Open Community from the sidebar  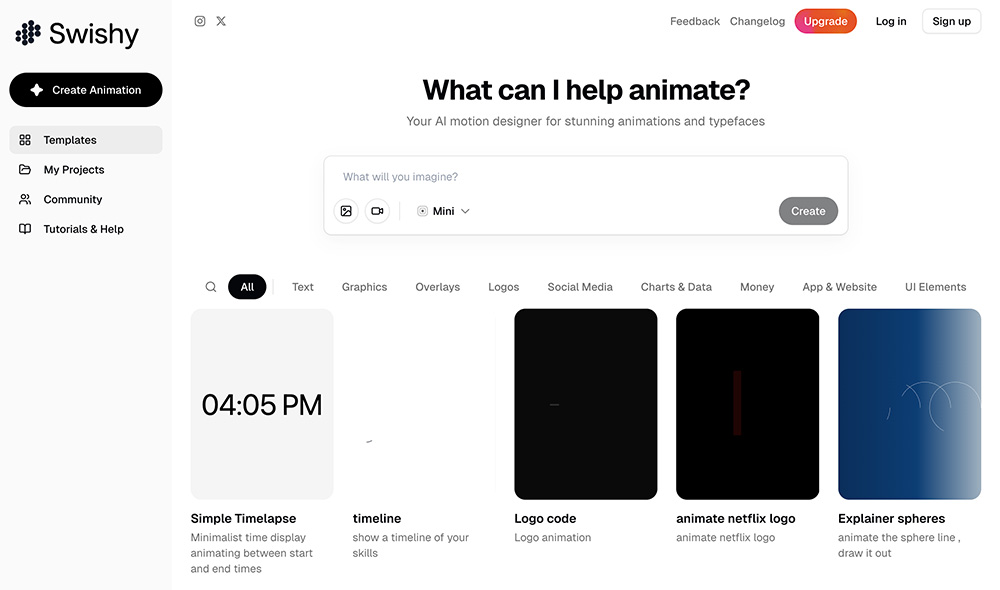(x=73, y=199)
